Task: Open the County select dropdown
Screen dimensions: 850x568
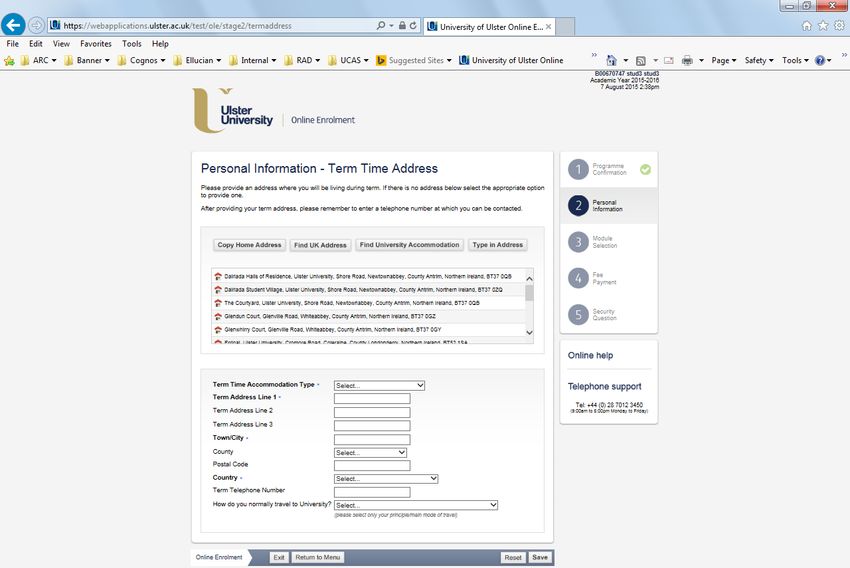Action: coord(370,453)
